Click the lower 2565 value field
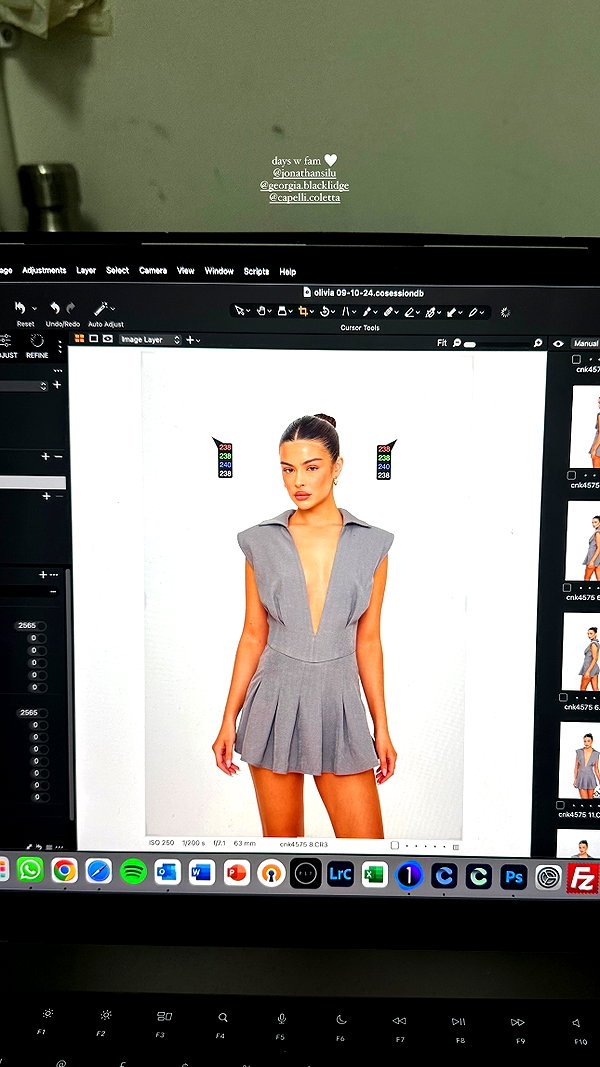 tap(31, 712)
